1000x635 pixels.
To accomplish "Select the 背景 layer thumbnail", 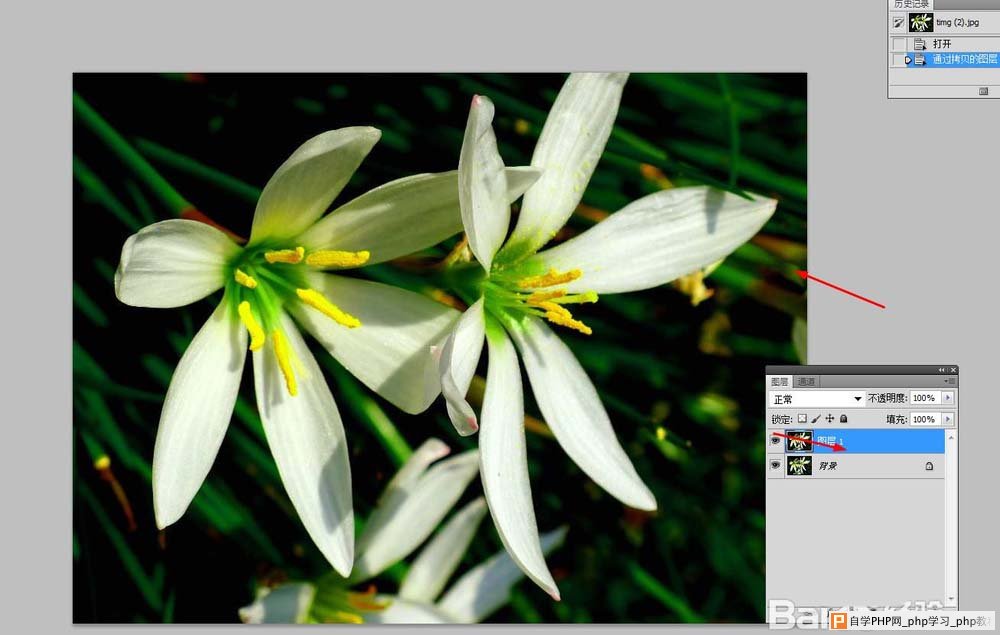I will (799, 466).
